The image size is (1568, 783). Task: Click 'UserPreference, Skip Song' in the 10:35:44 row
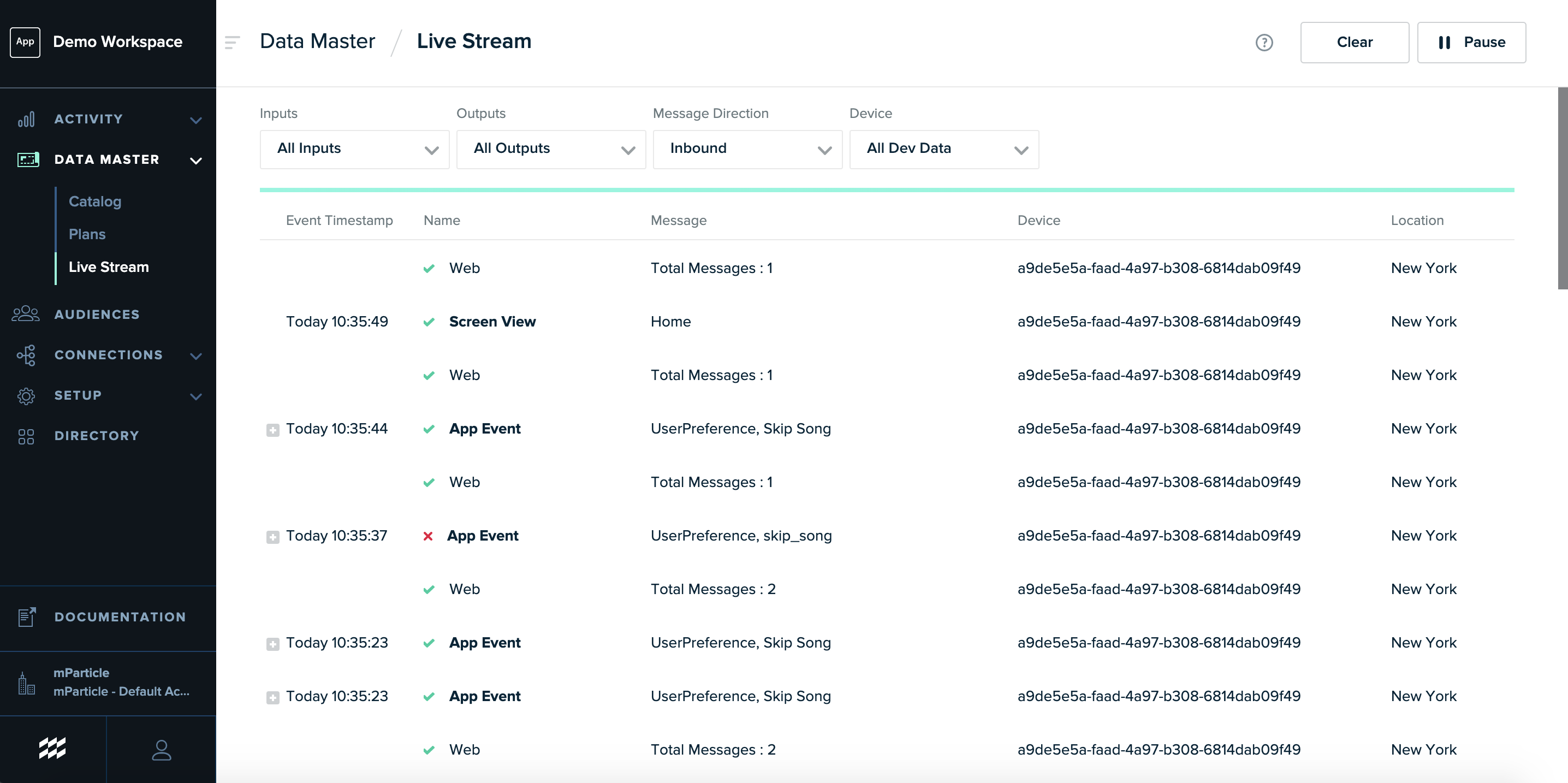740,429
